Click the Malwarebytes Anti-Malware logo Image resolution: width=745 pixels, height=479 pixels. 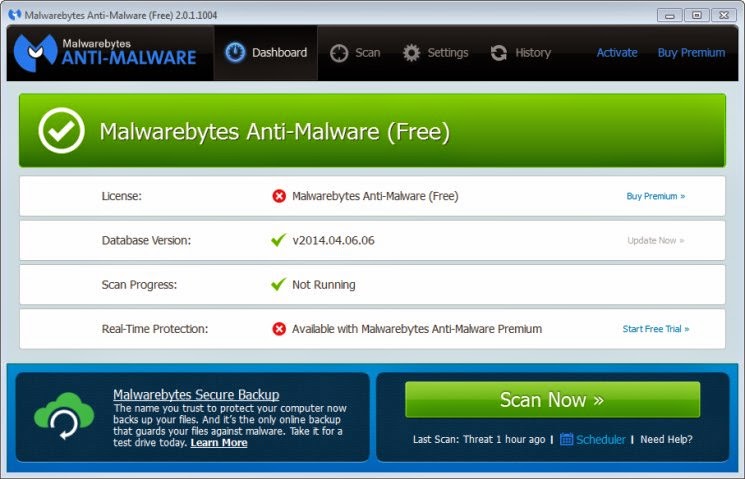tap(105, 53)
